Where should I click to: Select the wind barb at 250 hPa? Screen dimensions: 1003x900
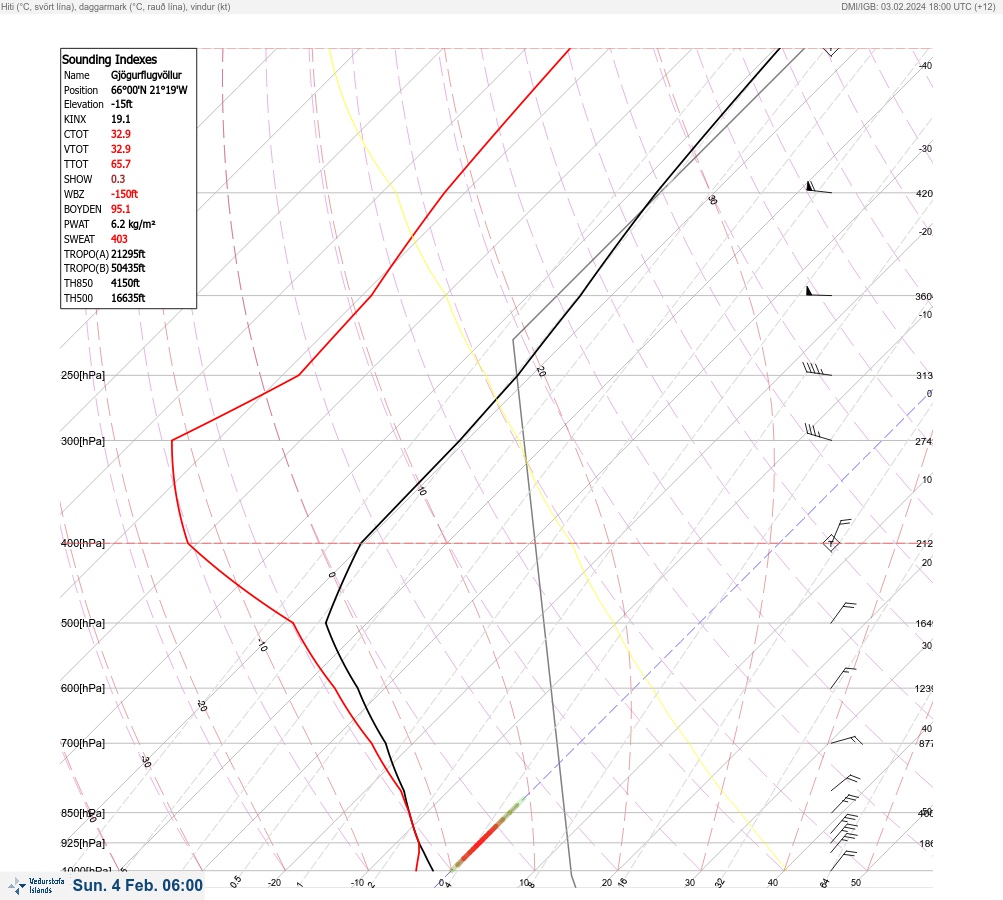(817, 369)
